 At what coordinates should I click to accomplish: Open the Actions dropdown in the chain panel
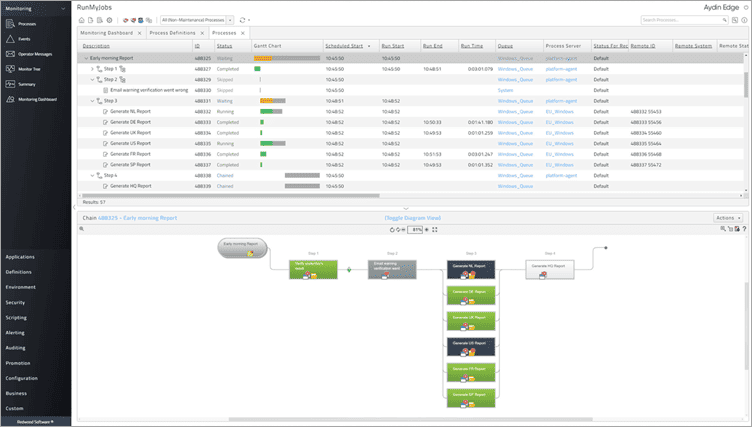pyautogui.click(x=726, y=217)
